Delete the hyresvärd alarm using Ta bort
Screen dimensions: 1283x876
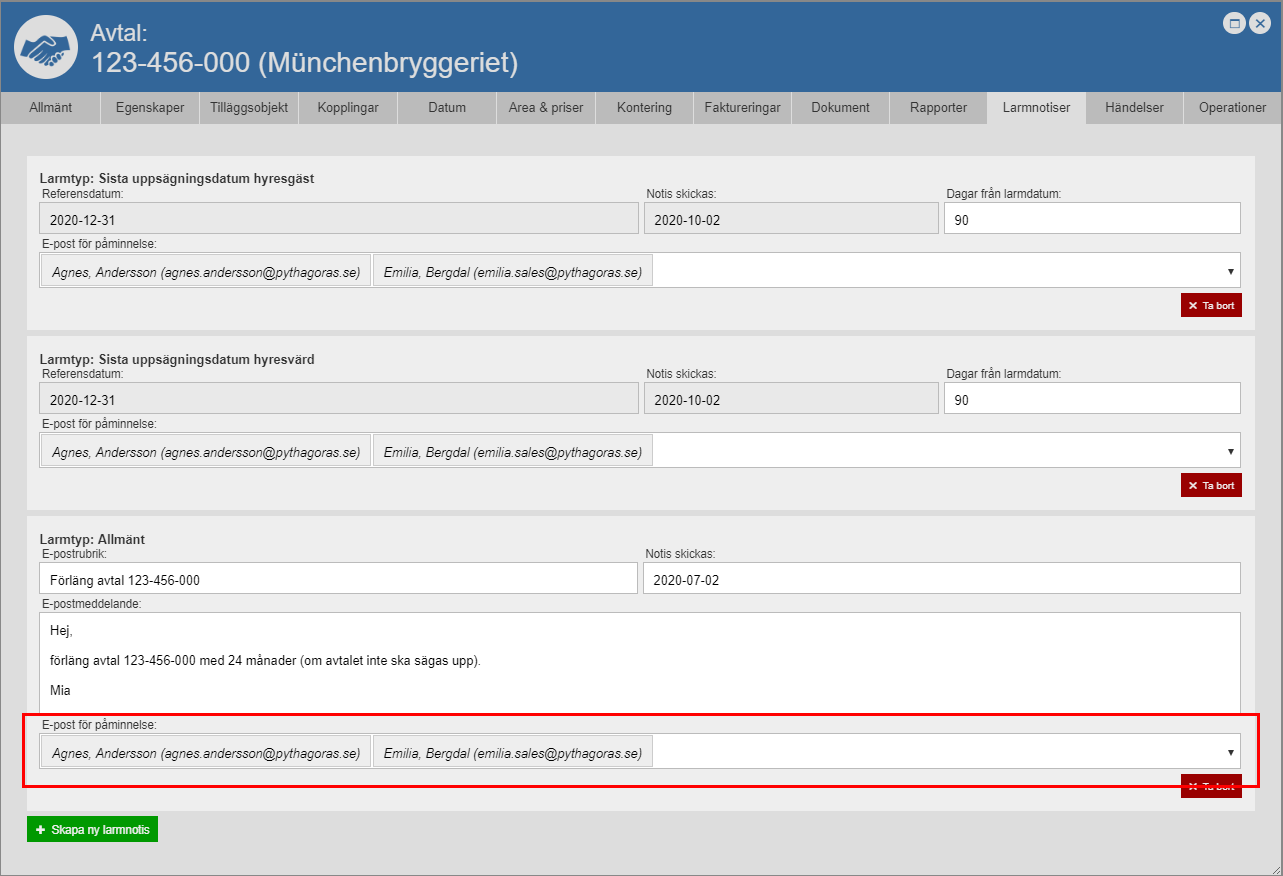click(x=1211, y=485)
